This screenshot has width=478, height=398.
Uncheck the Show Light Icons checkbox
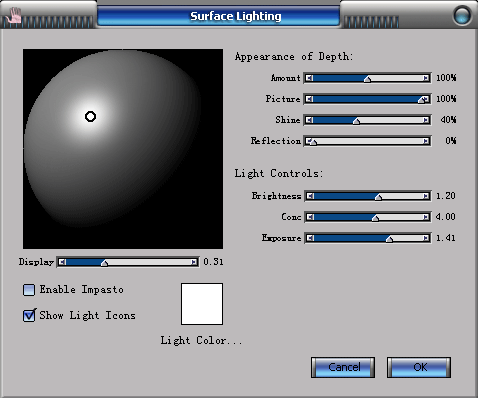[x=29, y=315]
